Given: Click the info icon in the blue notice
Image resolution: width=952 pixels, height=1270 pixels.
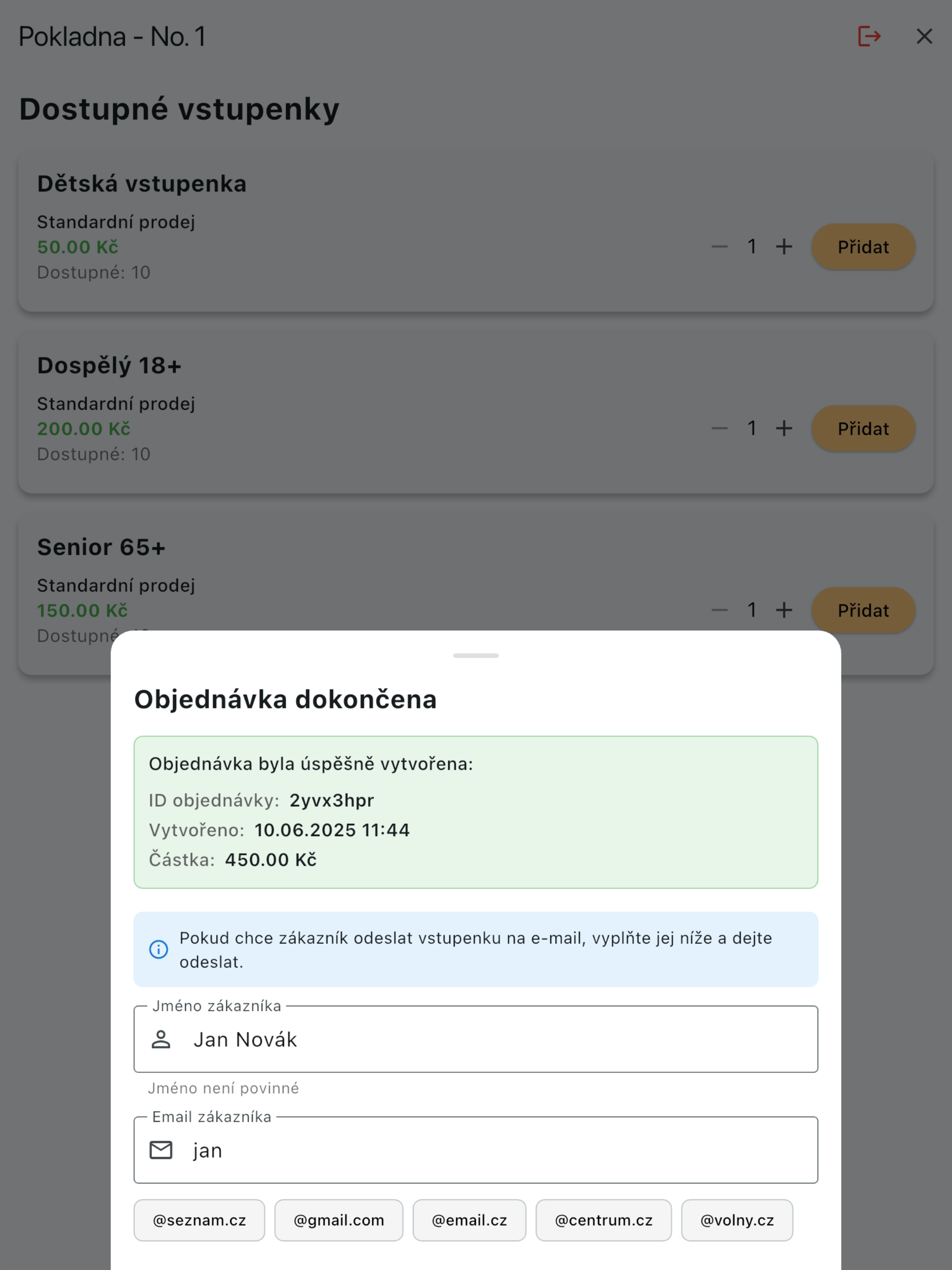Looking at the screenshot, I should coord(158,949).
